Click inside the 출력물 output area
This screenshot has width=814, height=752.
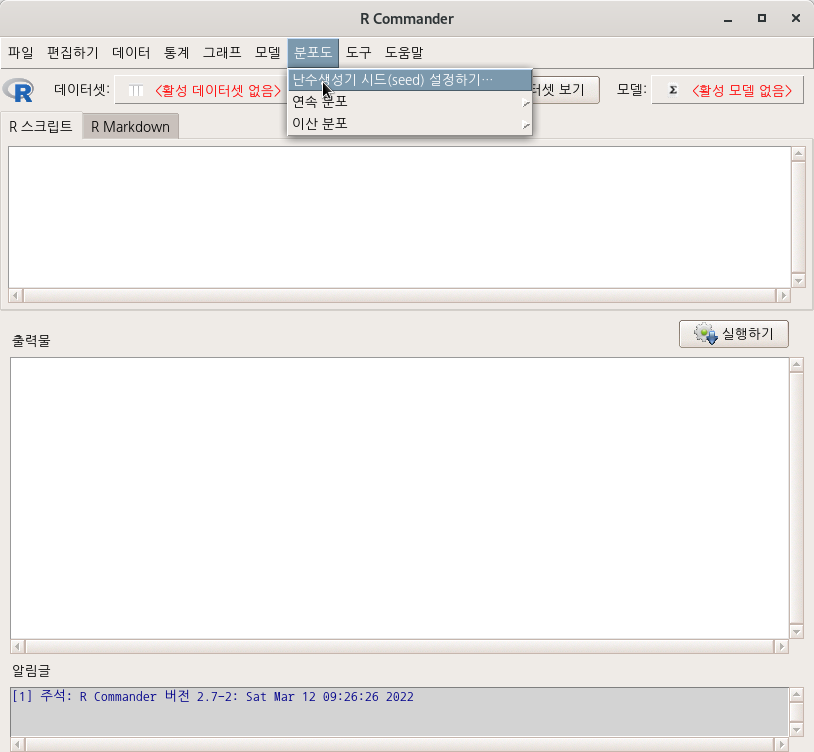tap(399, 498)
